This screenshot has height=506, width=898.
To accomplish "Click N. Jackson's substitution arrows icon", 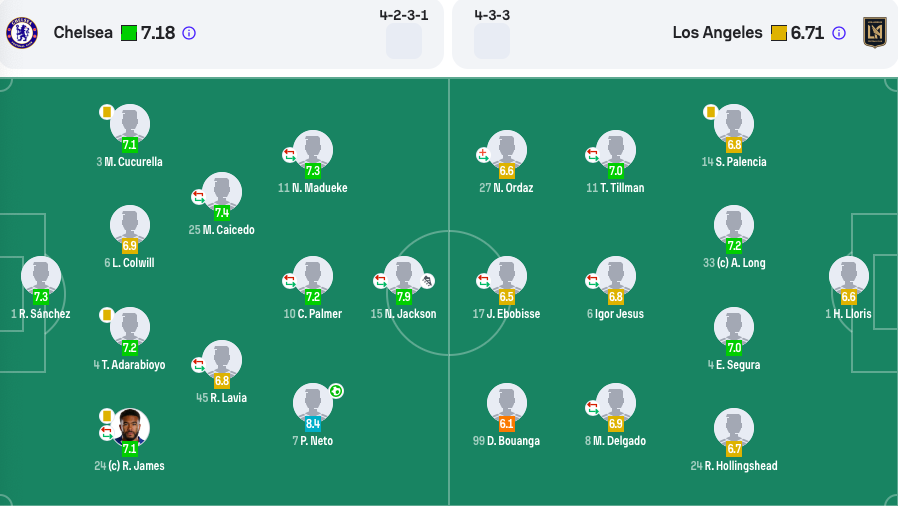I will [380, 281].
